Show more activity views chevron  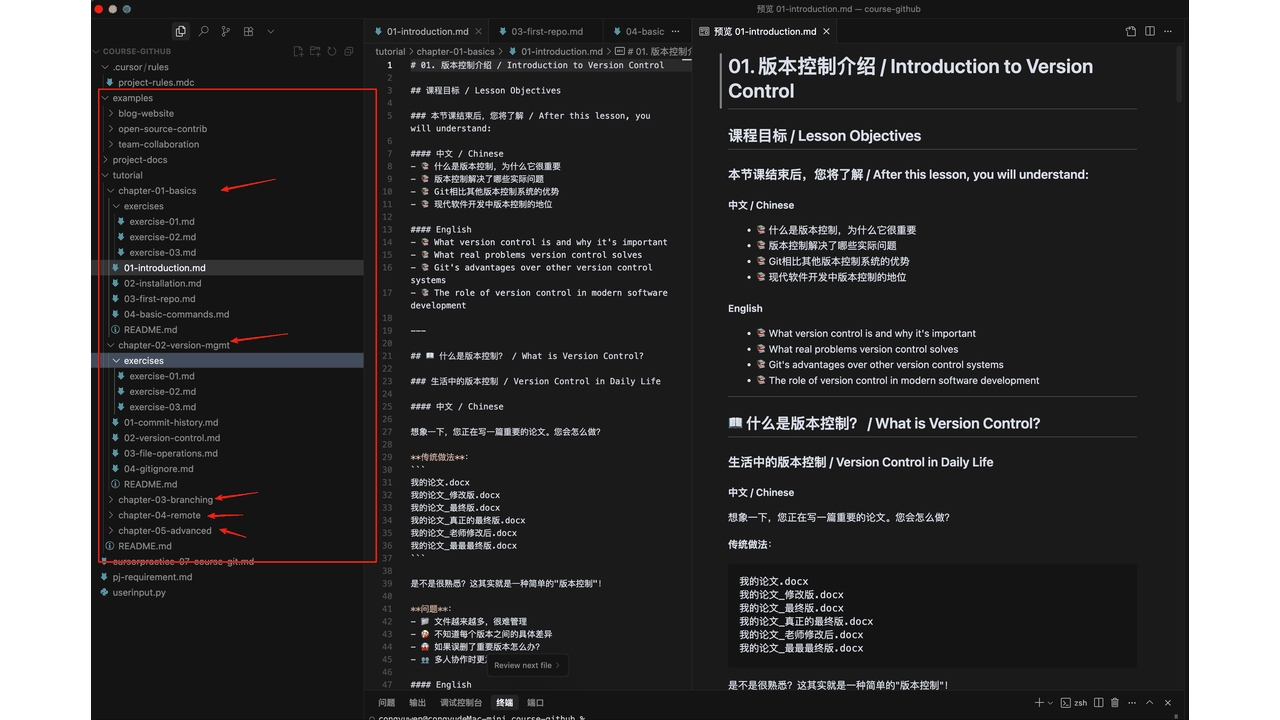point(270,32)
